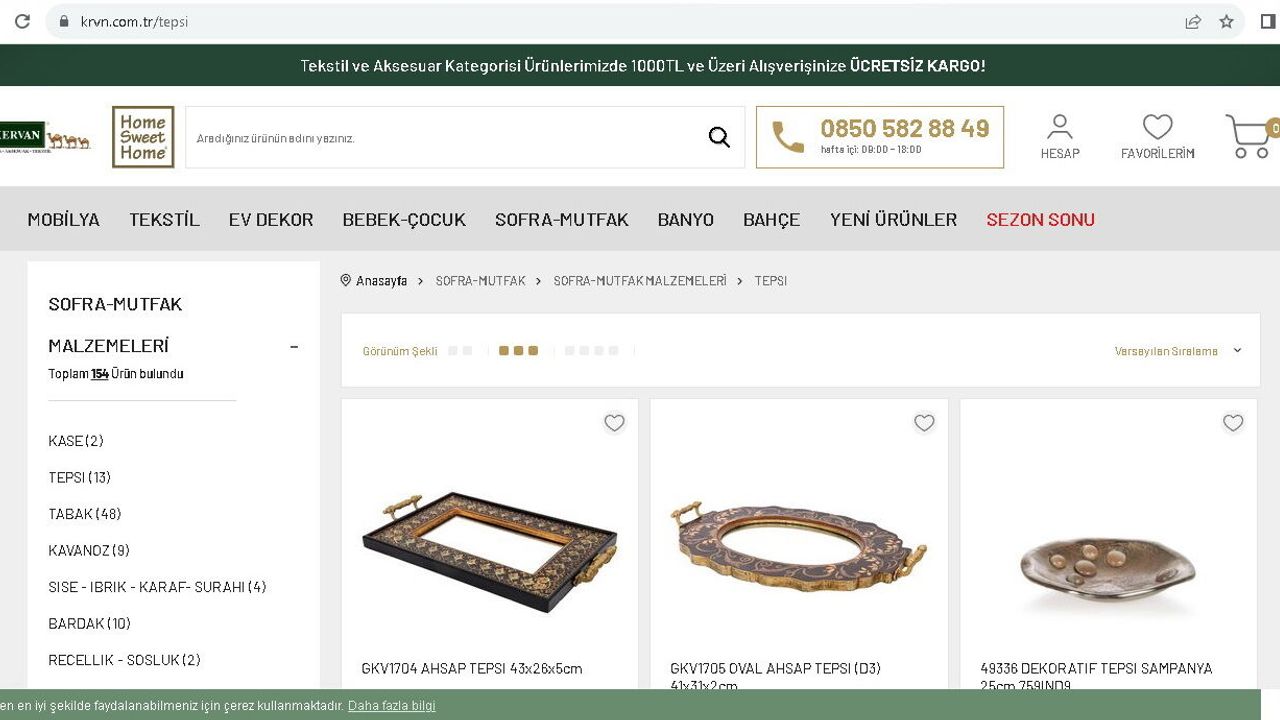Click the share page icon in address bar
This screenshot has height=720, width=1280.
tap(1193, 21)
